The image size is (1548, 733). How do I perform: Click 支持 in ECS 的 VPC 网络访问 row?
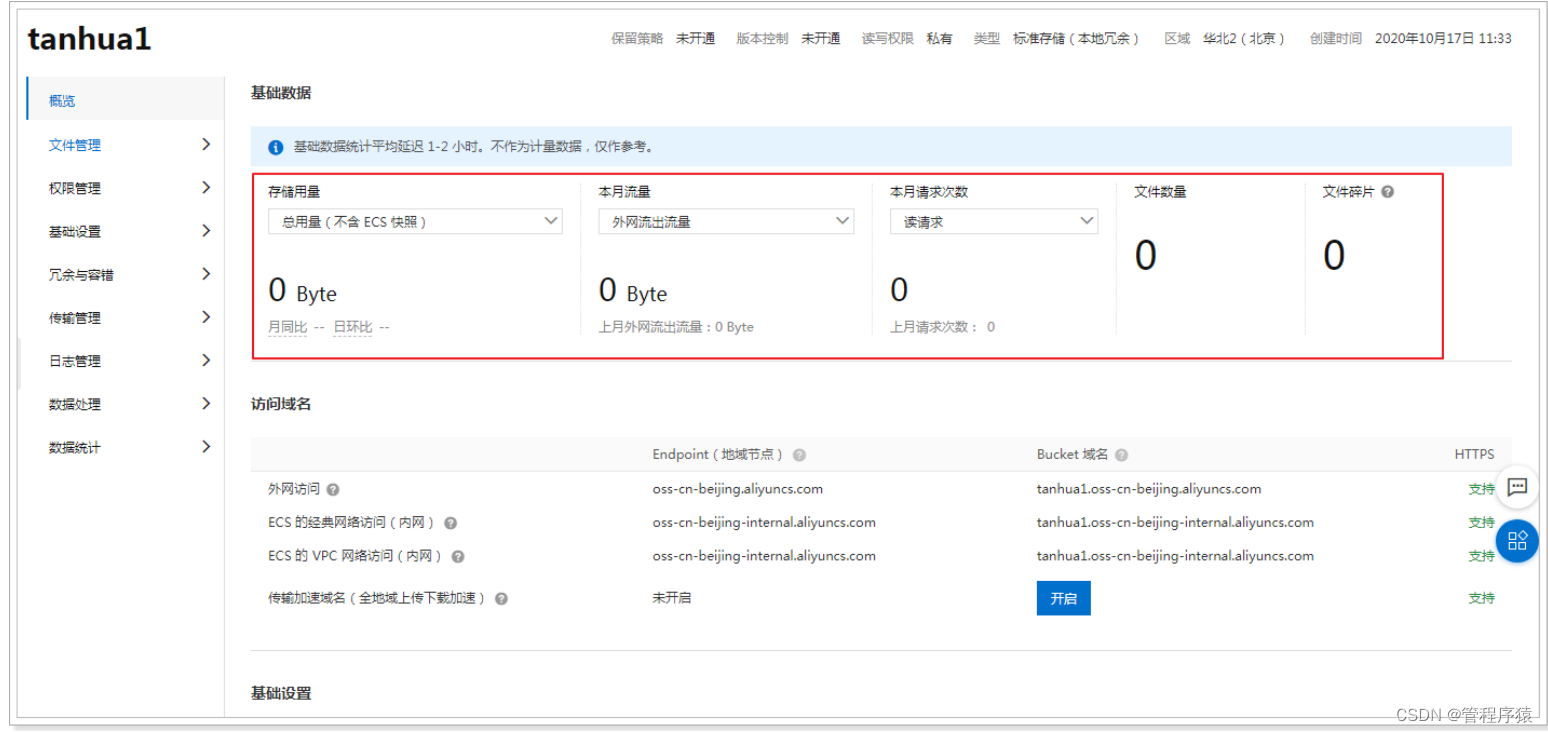point(1481,555)
